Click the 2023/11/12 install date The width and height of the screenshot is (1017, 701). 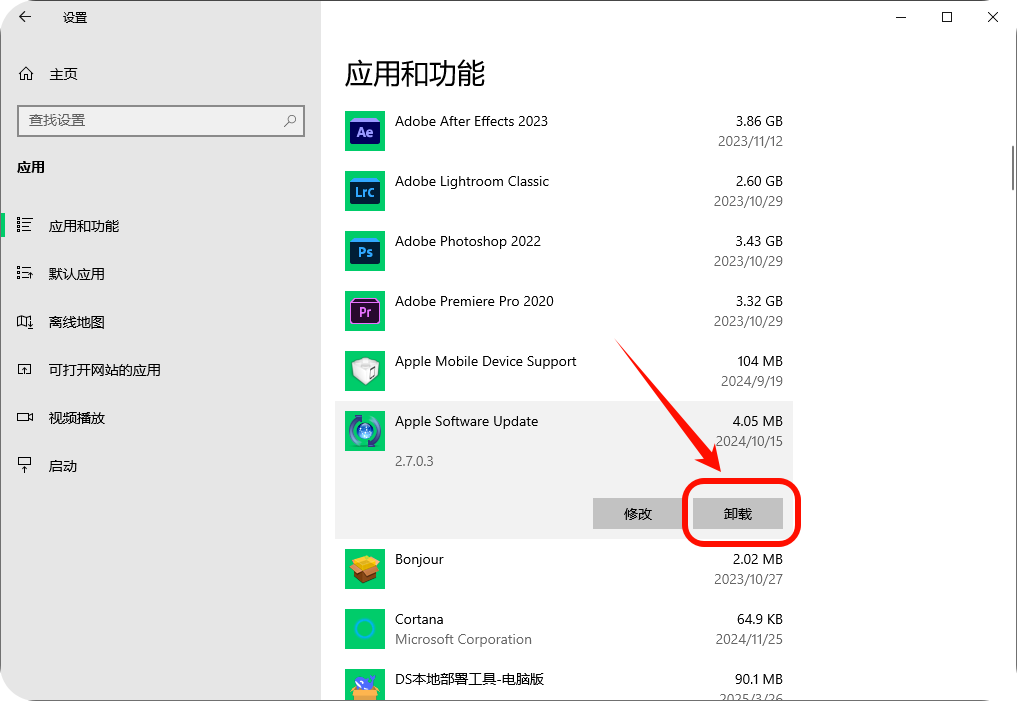750,141
